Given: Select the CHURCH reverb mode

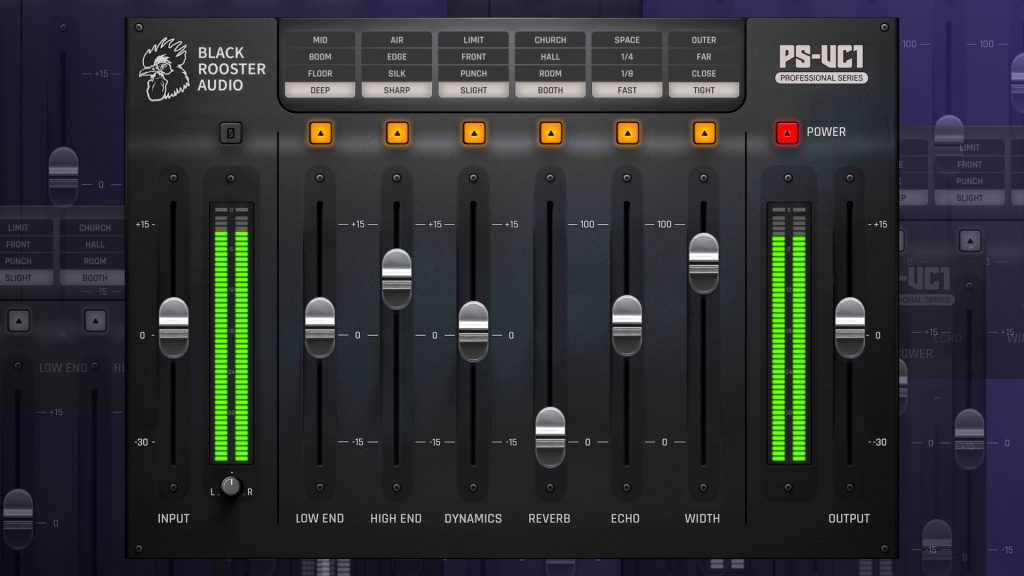Looking at the screenshot, I should click(x=551, y=40).
